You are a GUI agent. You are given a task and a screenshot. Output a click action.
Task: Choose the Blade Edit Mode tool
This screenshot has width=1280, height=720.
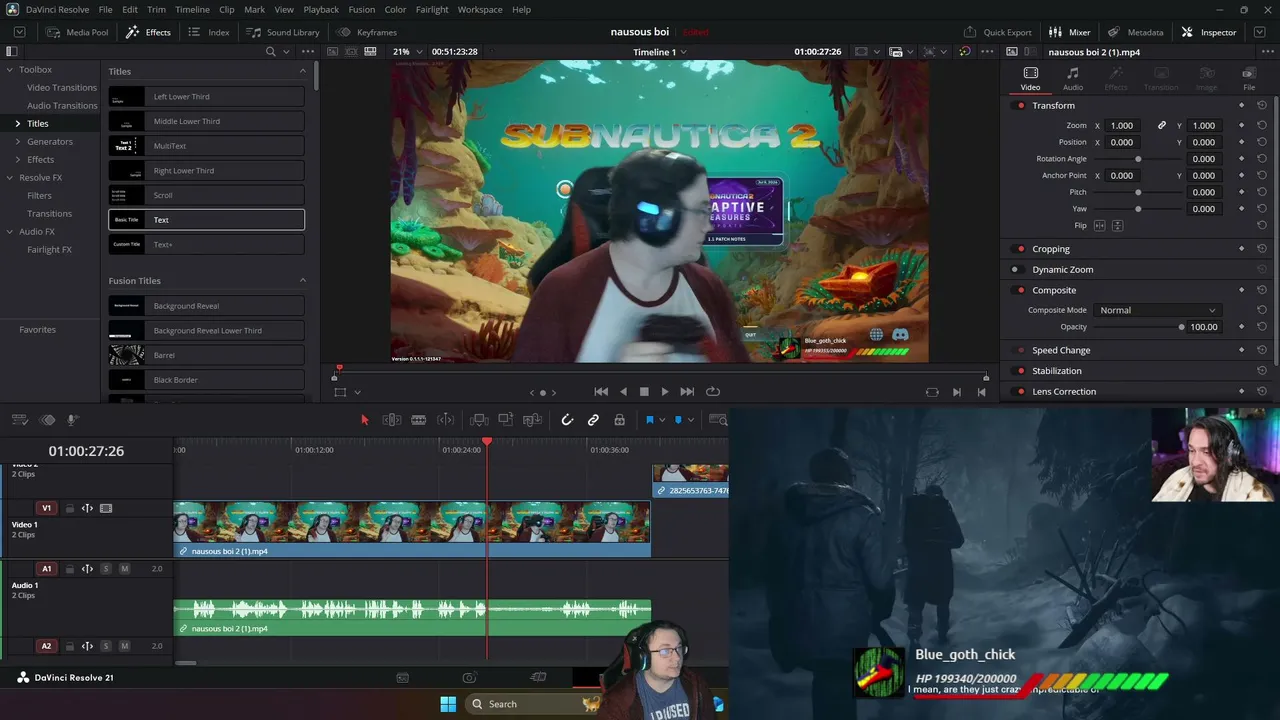point(419,420)
